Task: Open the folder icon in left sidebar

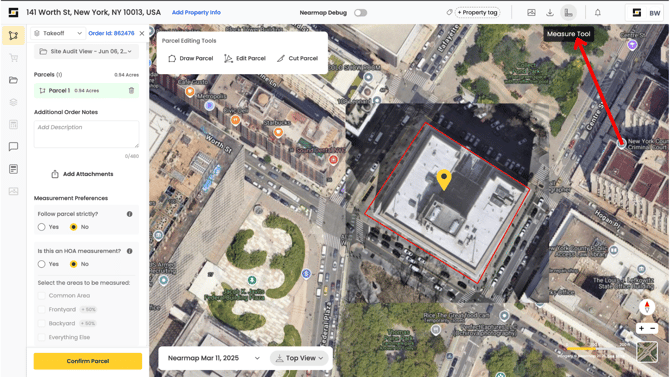Action: point(13,80)
